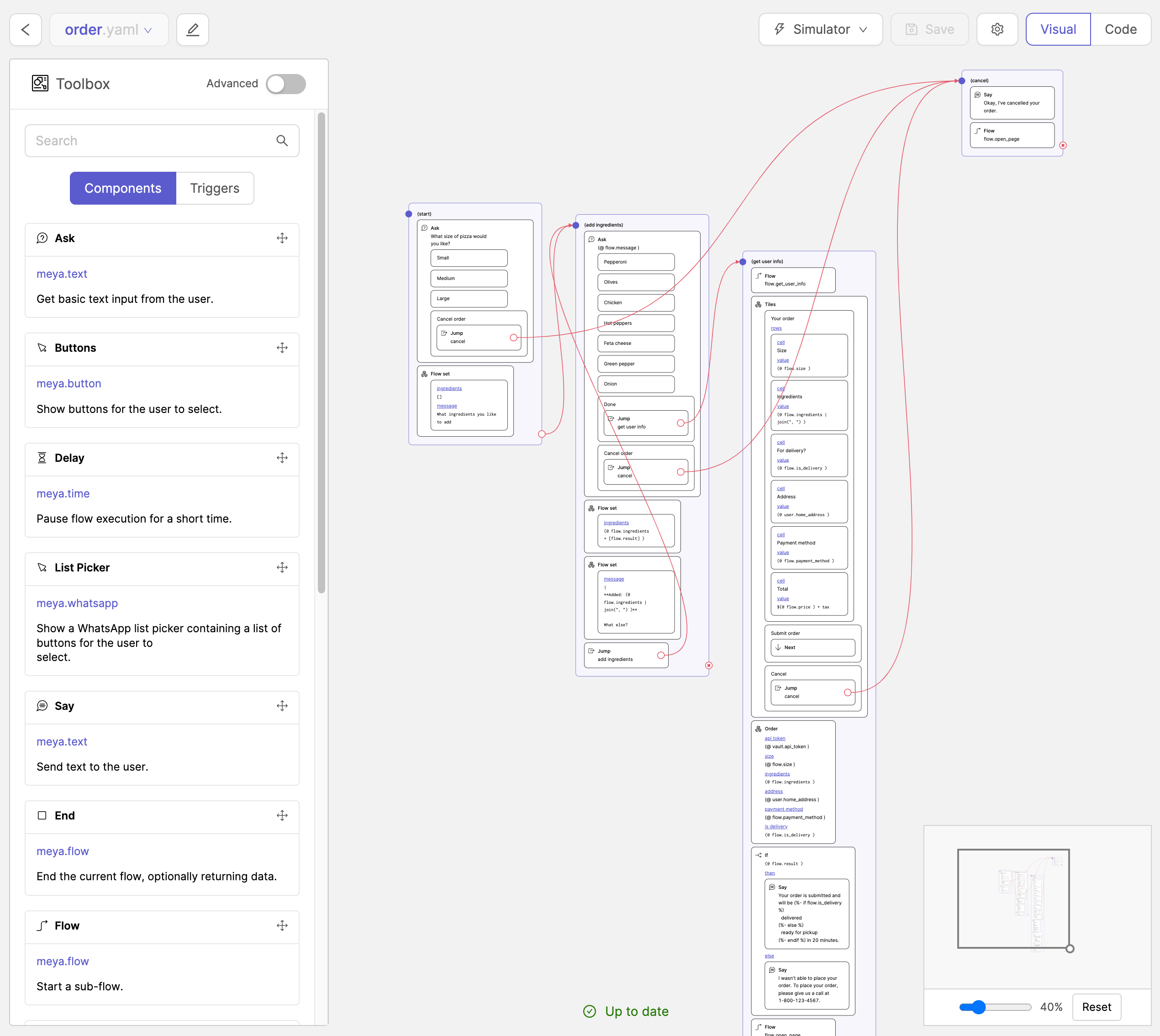The height and width of the screenshot is (1036, 1160).
Task: Click the List Picker move handle
Action: [x=282, y=567]
